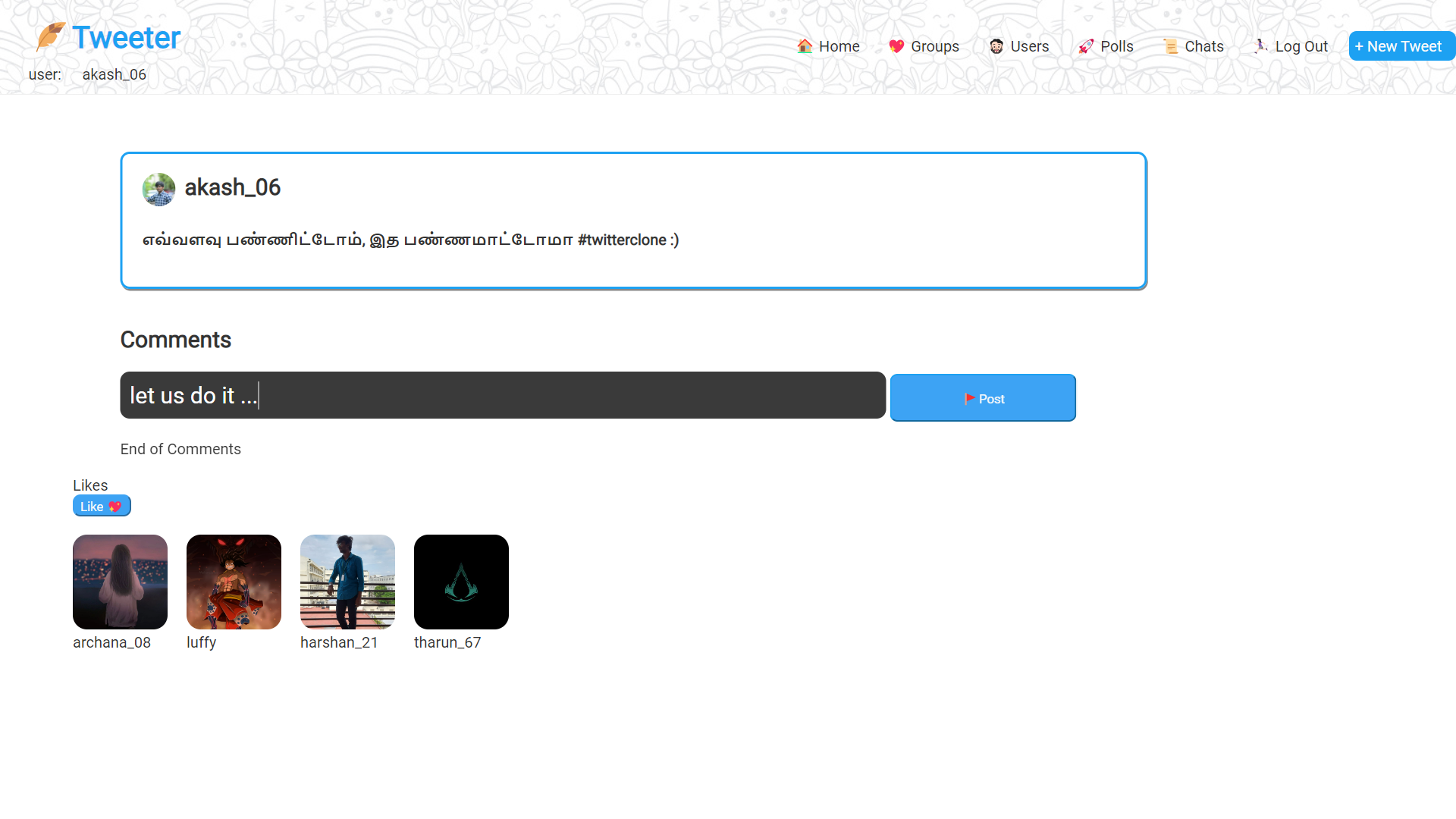Click the Tweeter feather logo icon
The height and width of the screenshot is (819, 1456).
pyautogui.click(x=50, y=36)
